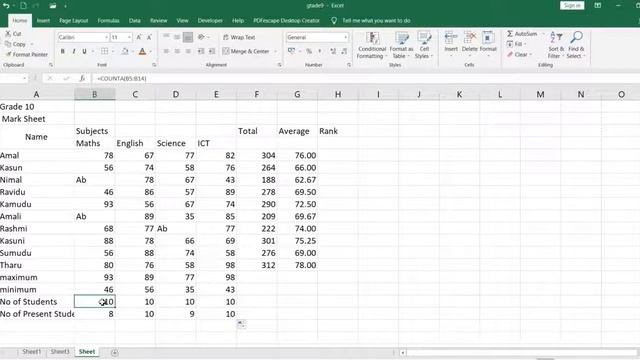640x360 pixels.
Task: Expand Alignment group dialog launcher
Action: click(280, 65)
